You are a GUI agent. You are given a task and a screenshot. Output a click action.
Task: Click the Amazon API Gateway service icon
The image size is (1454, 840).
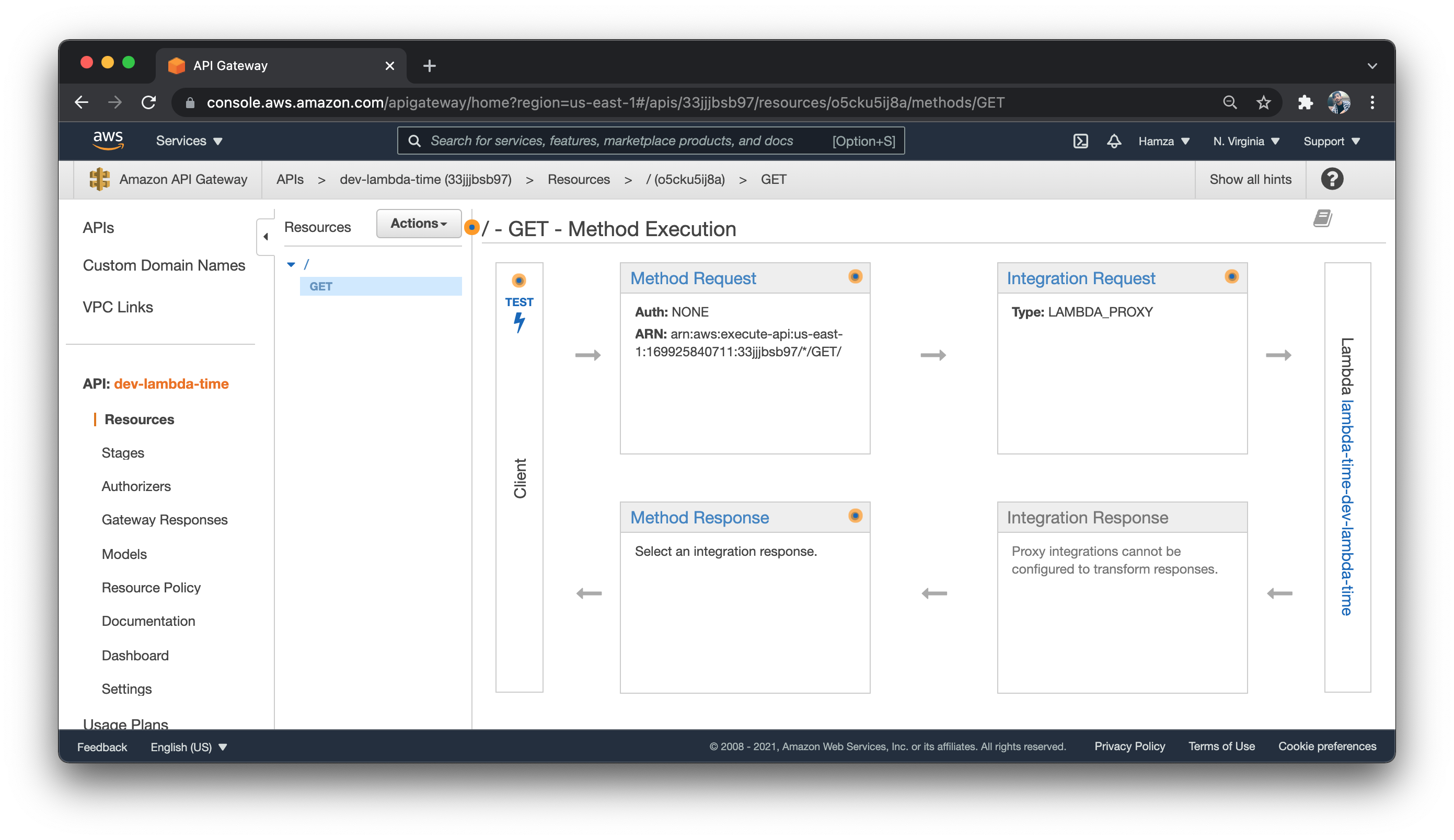tap(99, 179)
